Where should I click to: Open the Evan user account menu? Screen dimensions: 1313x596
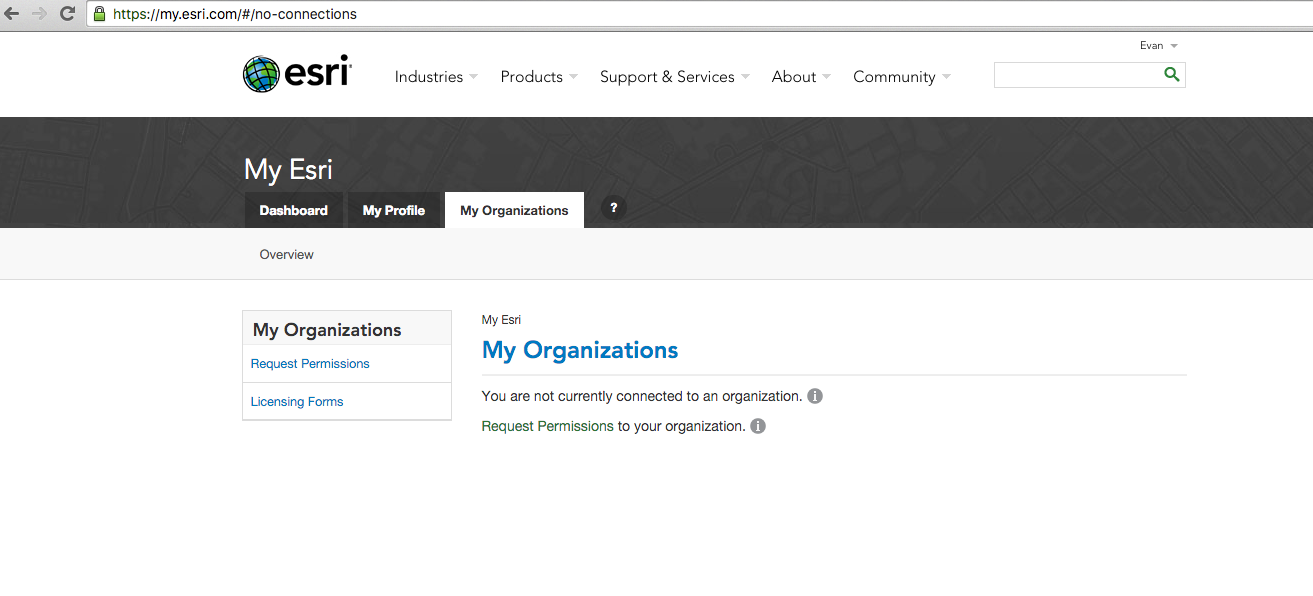pyautogui.click(x=1158, y=46)
